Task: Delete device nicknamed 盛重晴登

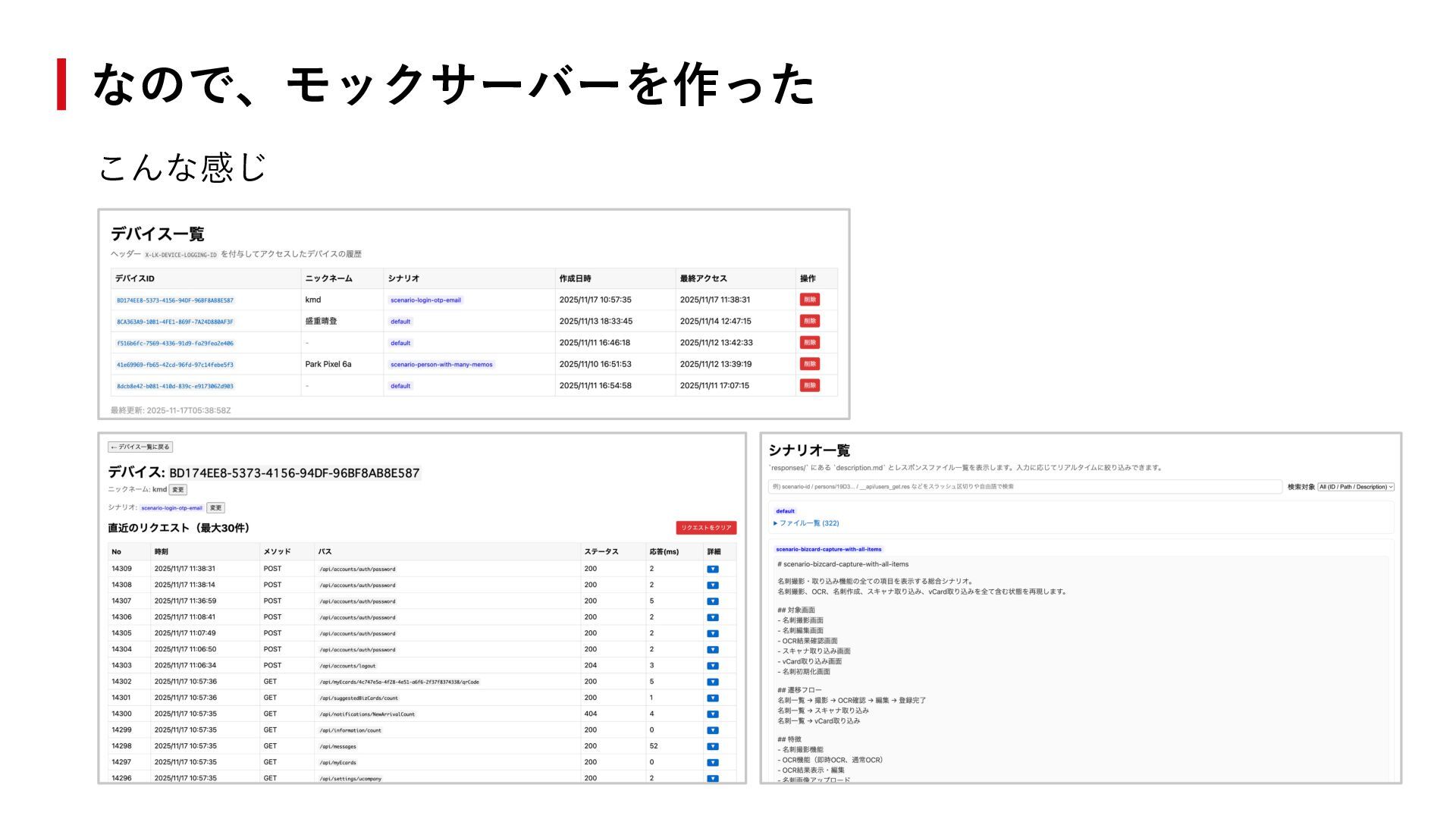Action: pos(809,321)
